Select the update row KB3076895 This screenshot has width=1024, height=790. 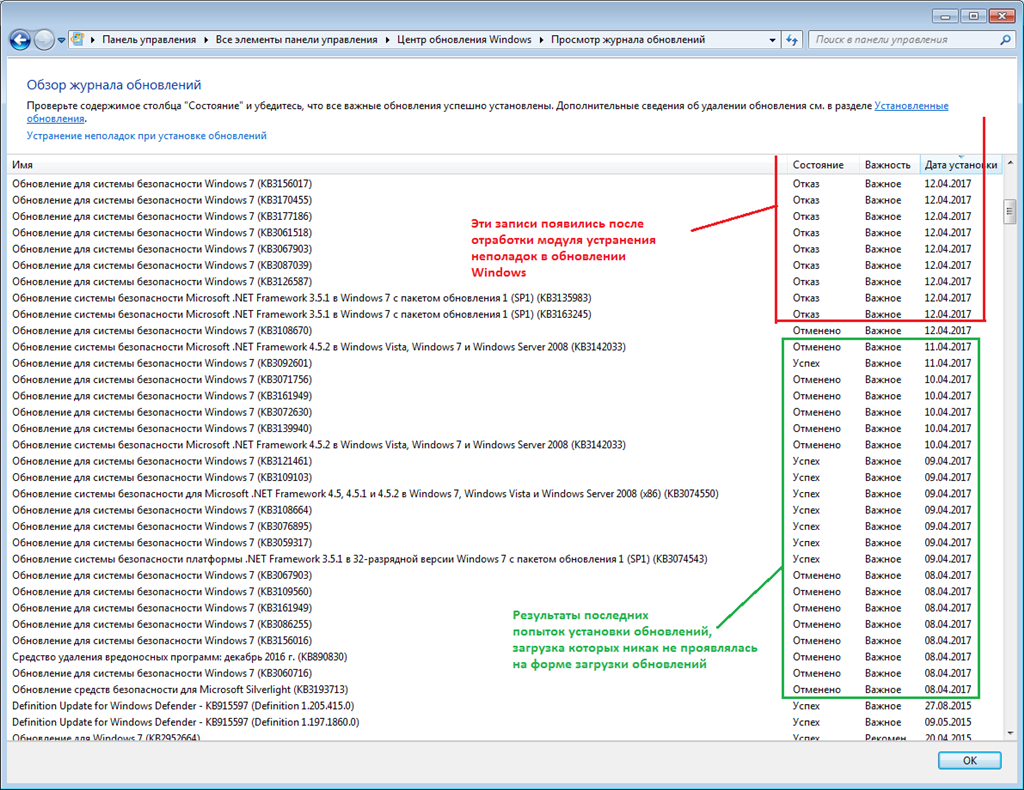(504, 527)
